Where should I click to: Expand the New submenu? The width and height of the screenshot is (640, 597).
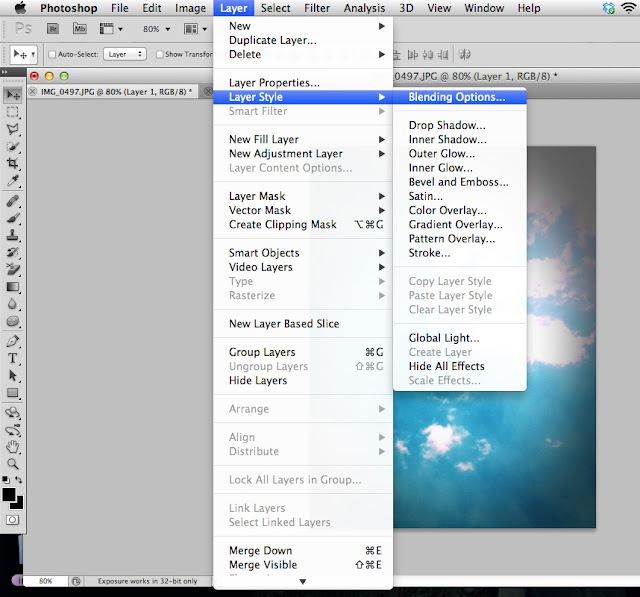(x=303, y=26)
